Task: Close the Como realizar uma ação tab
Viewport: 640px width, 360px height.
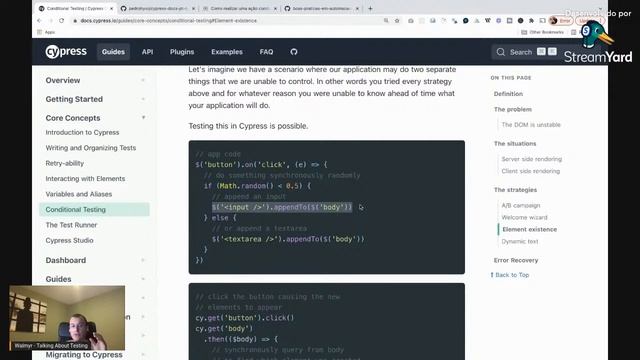Action: [x=276, y=8]
